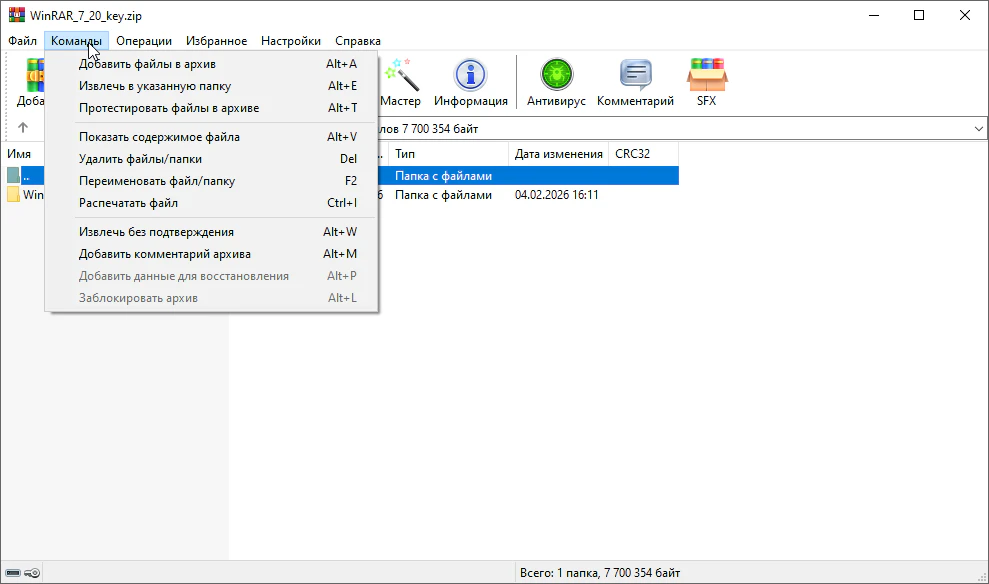
Task: Select "Протестировать файлы в архиве" menu entry
Action: [169, 108]
